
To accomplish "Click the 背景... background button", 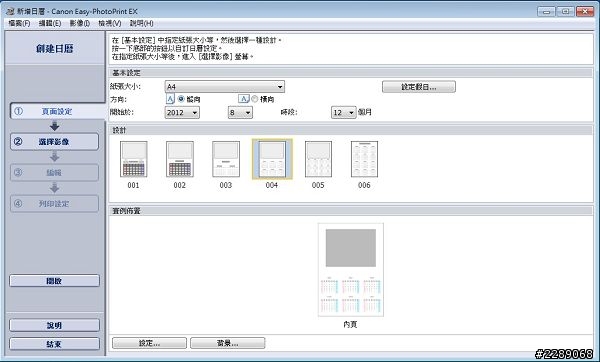I will [227, 343].
